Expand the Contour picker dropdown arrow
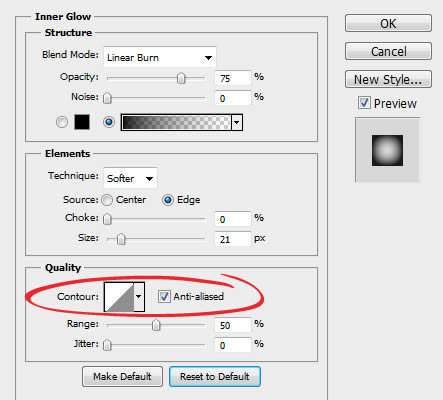This screenshot has height=400, width=443. pyautogui.click(x=139, y=297)
